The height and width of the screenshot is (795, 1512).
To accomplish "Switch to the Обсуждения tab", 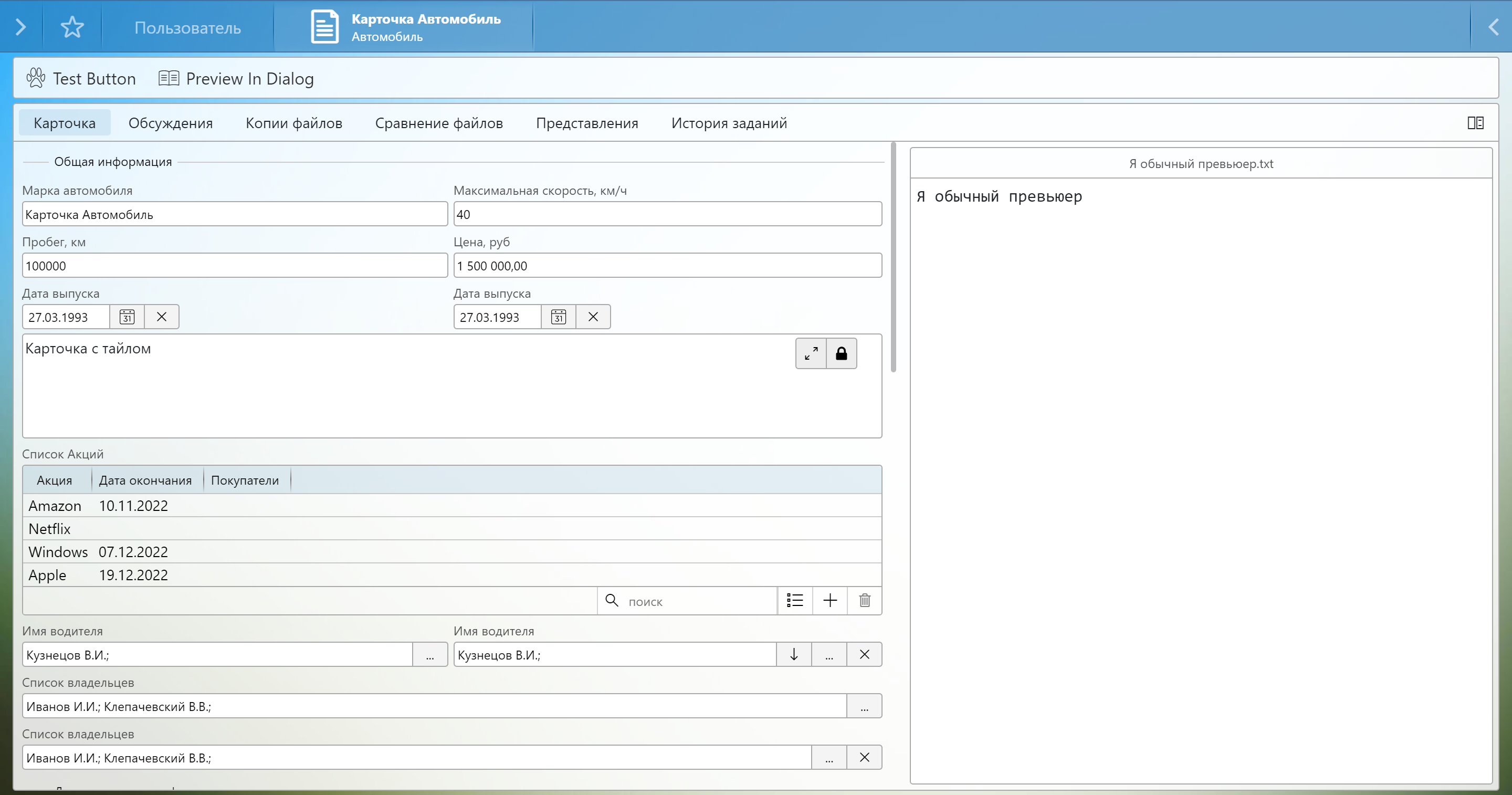I will (170, 123).
